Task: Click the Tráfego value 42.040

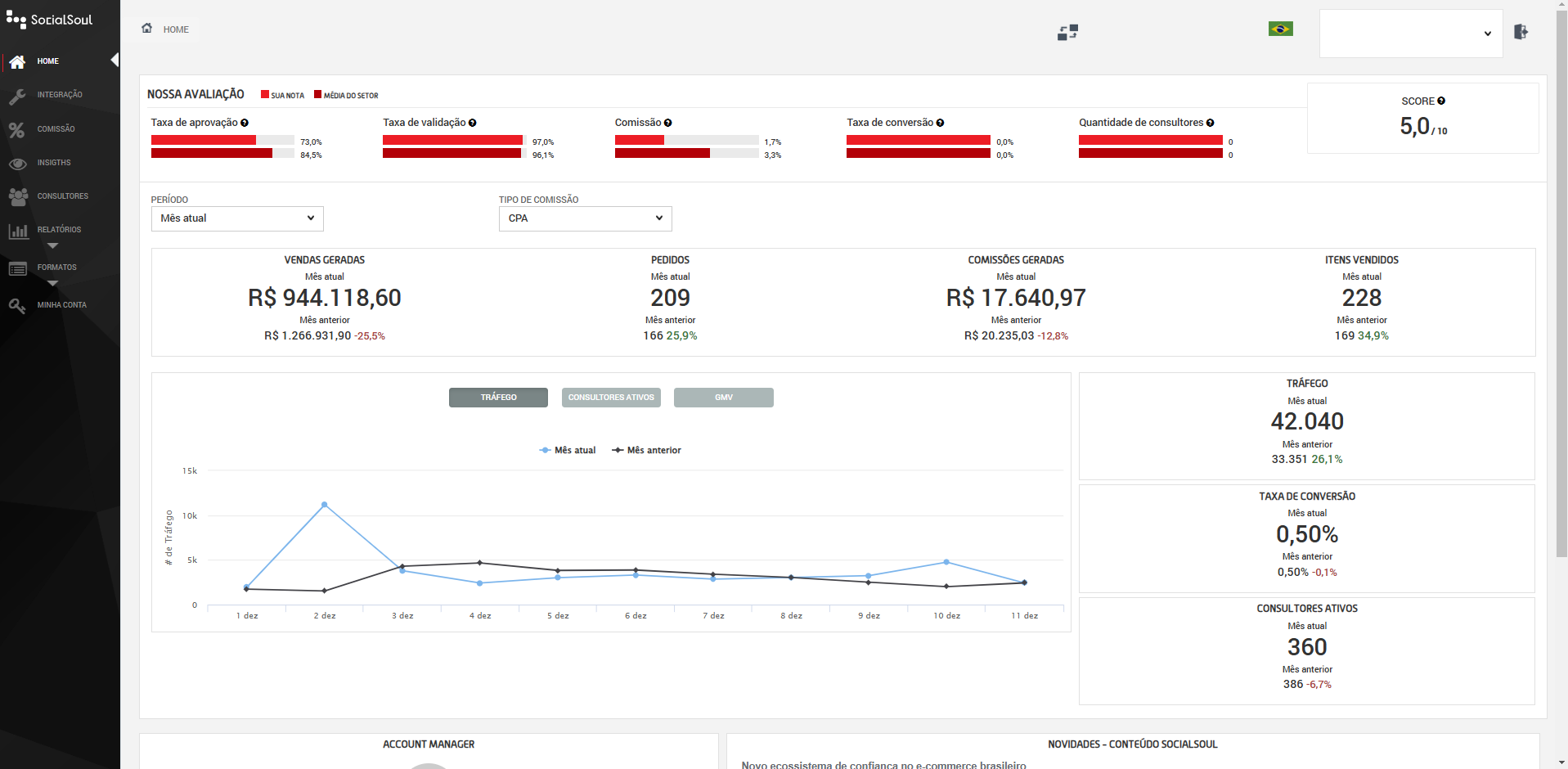Action: (1307, 421)
